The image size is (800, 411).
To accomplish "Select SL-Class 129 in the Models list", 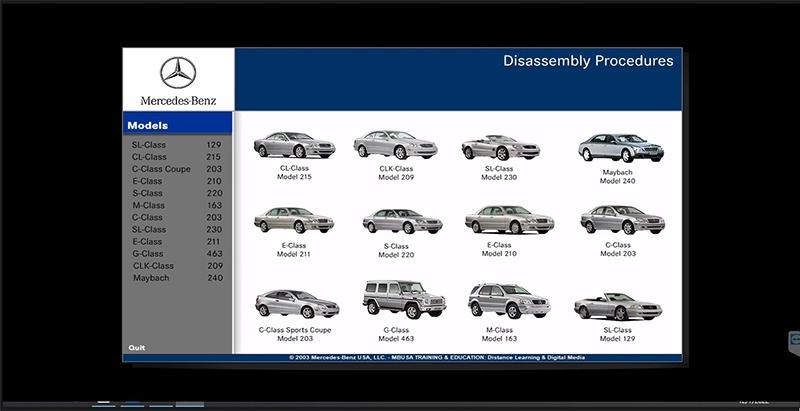I will 177,145.
